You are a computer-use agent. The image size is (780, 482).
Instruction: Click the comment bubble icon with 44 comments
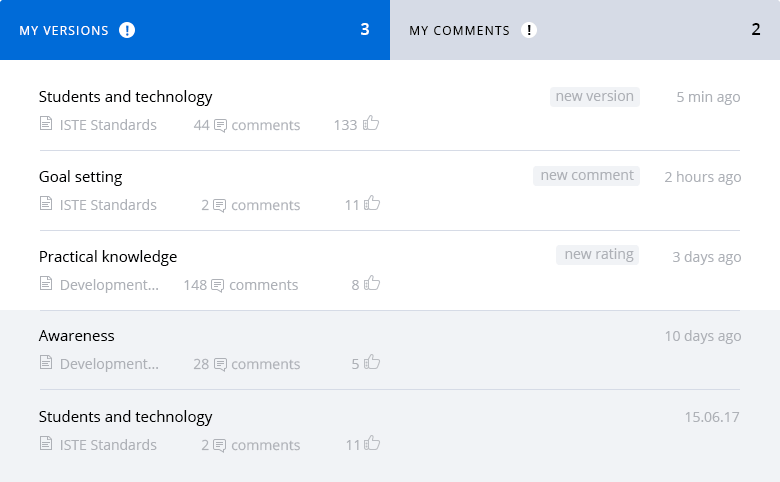(220, 125)
